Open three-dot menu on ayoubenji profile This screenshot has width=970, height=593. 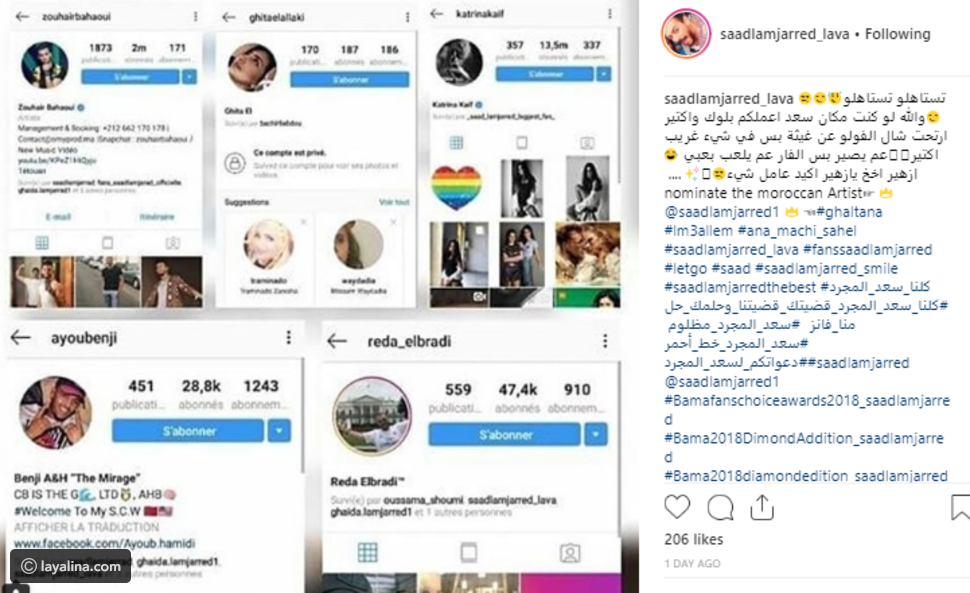pos(288,337)
